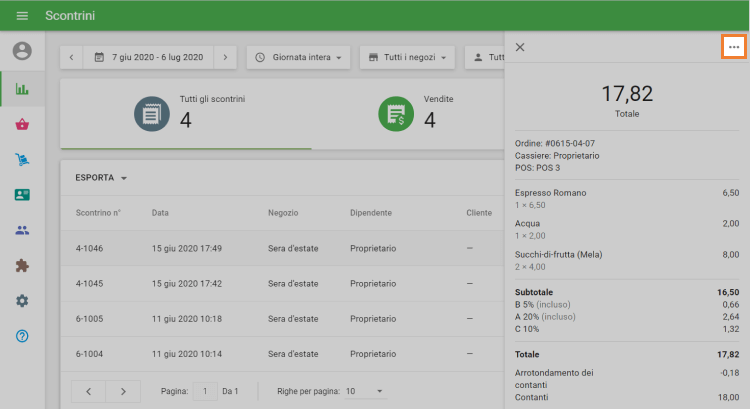Open the user account profile icon
Image resolution: width=750 pixels, height=409 pixels.
pyautogui.click(x=22, y=51)
